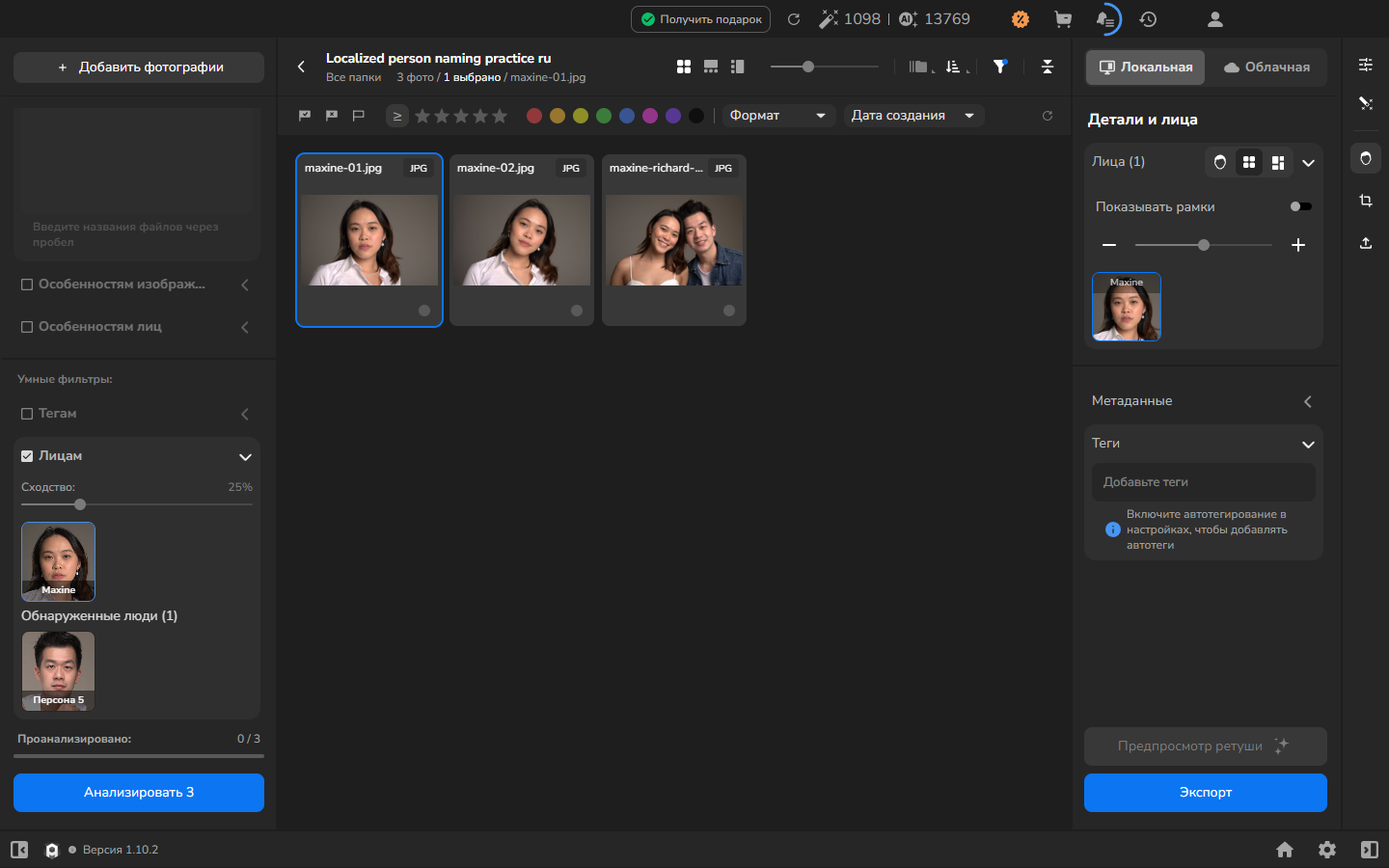Screen dimensions: 1389x868
Task: Go to home icon in status bar
Action: click(1285, 850)
